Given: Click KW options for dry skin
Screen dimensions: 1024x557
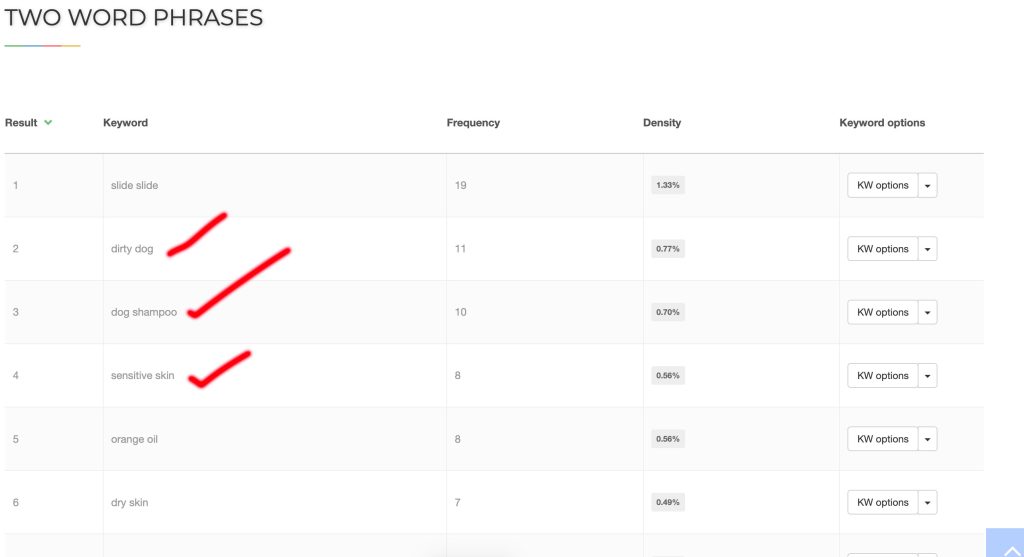Looking at the screenshot, I should (882, 503).
